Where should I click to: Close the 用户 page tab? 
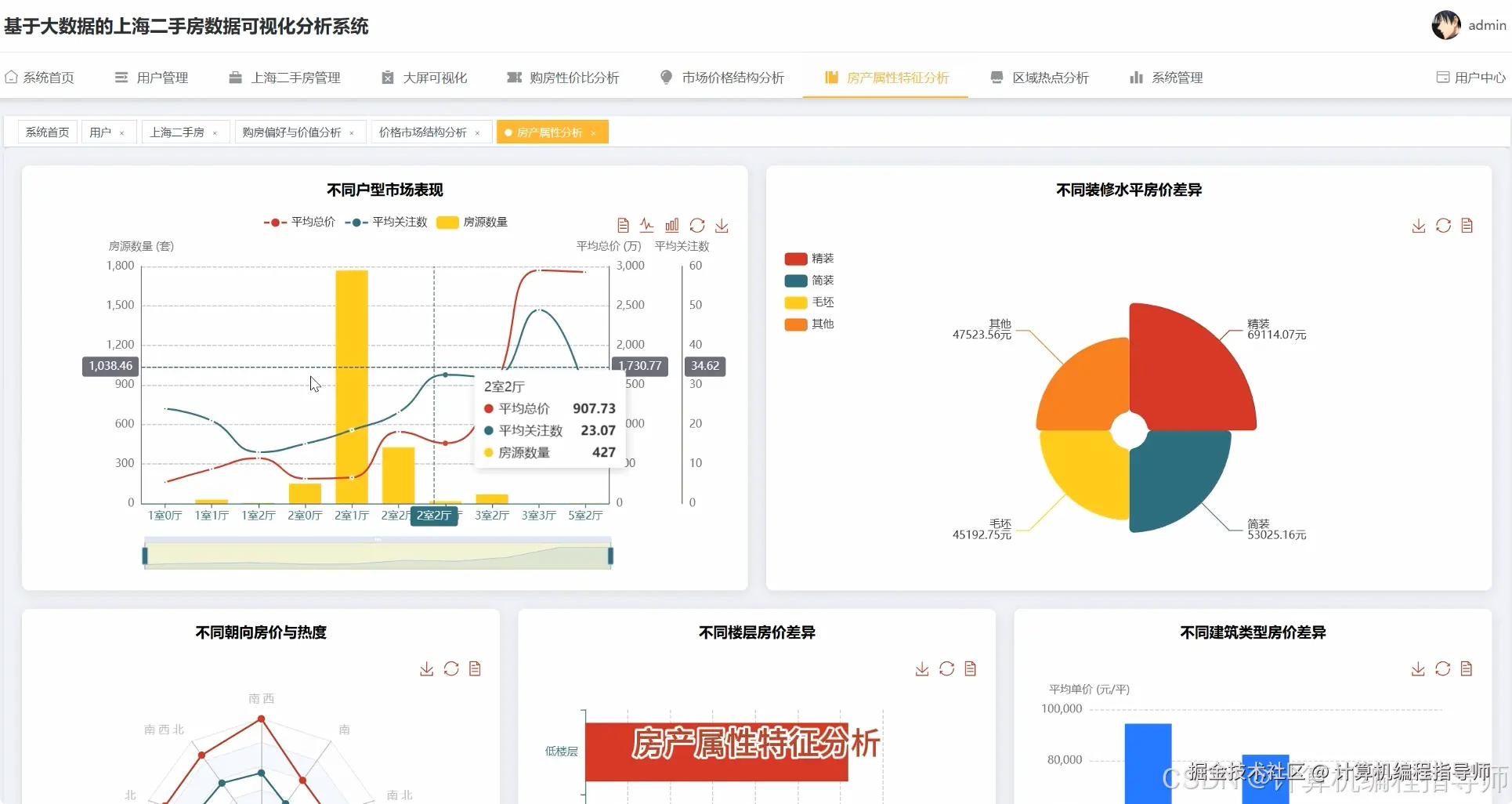pos(121,133)
